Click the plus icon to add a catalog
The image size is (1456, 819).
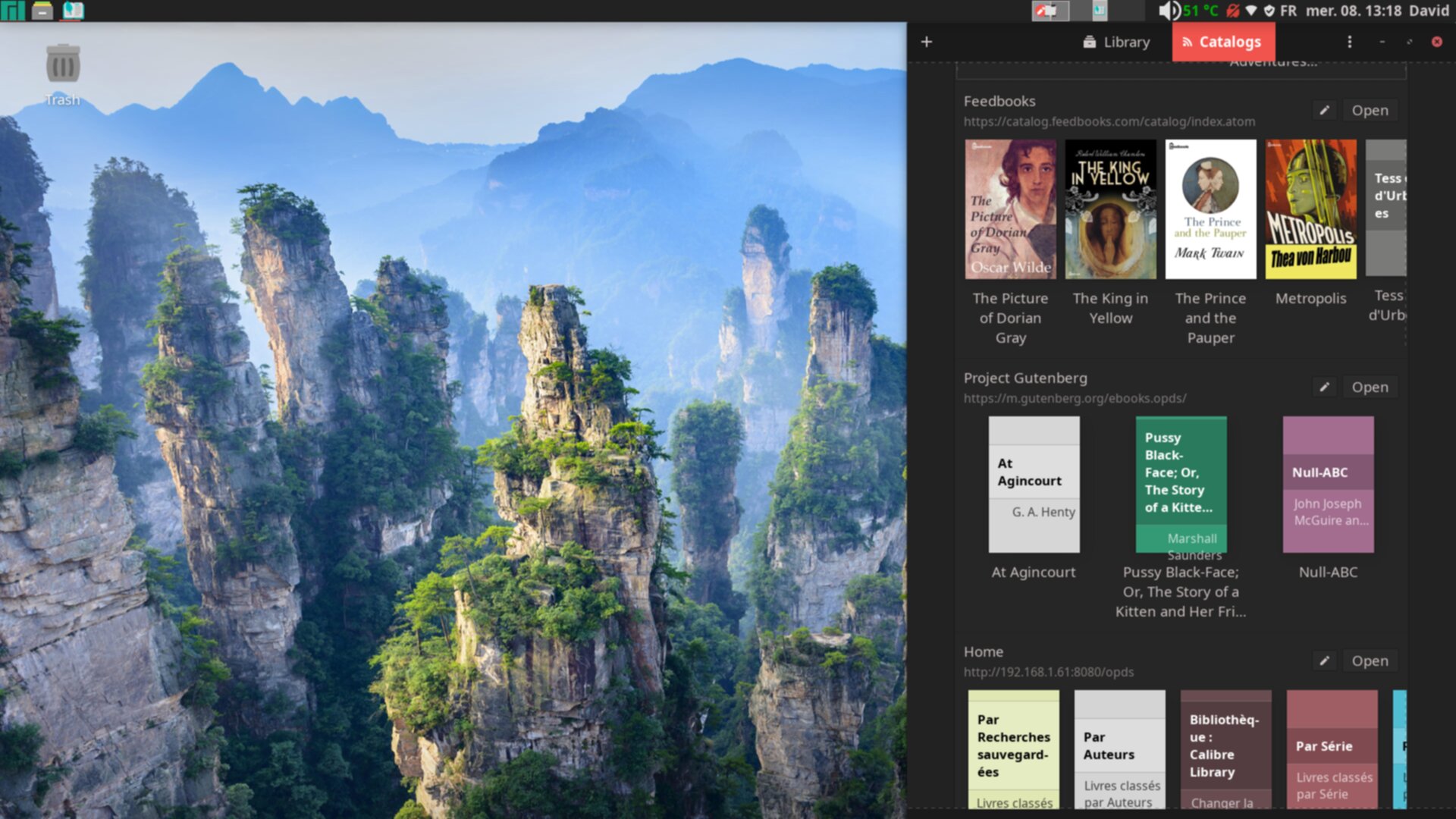[x=926, y=42]
